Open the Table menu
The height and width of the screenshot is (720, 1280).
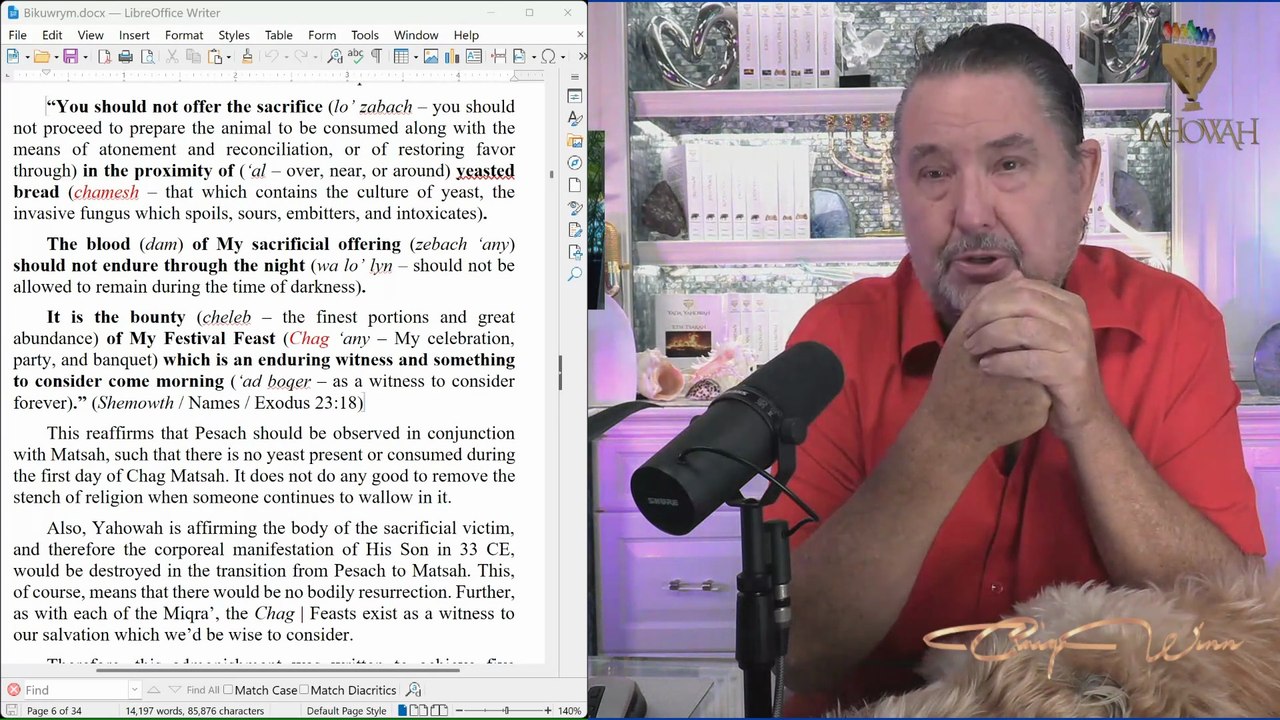click(279, 35)
